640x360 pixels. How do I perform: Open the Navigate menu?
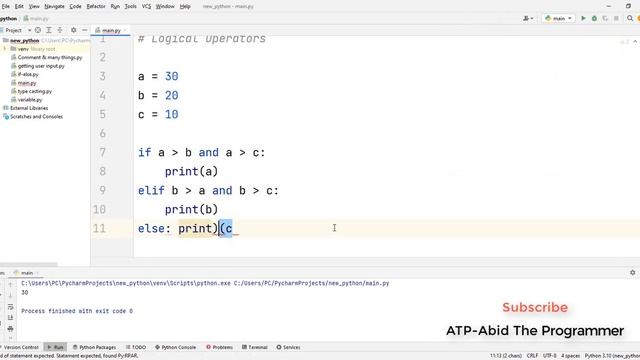point(54,7)
